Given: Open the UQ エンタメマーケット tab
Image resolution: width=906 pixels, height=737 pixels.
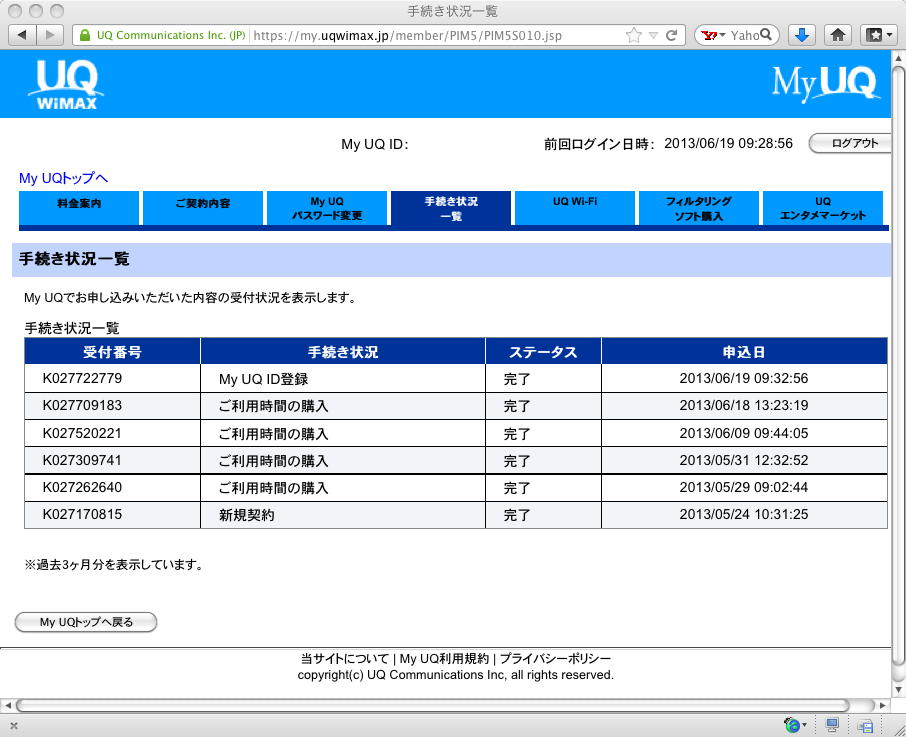Looking at the screenshot, I should coord(823,208).
